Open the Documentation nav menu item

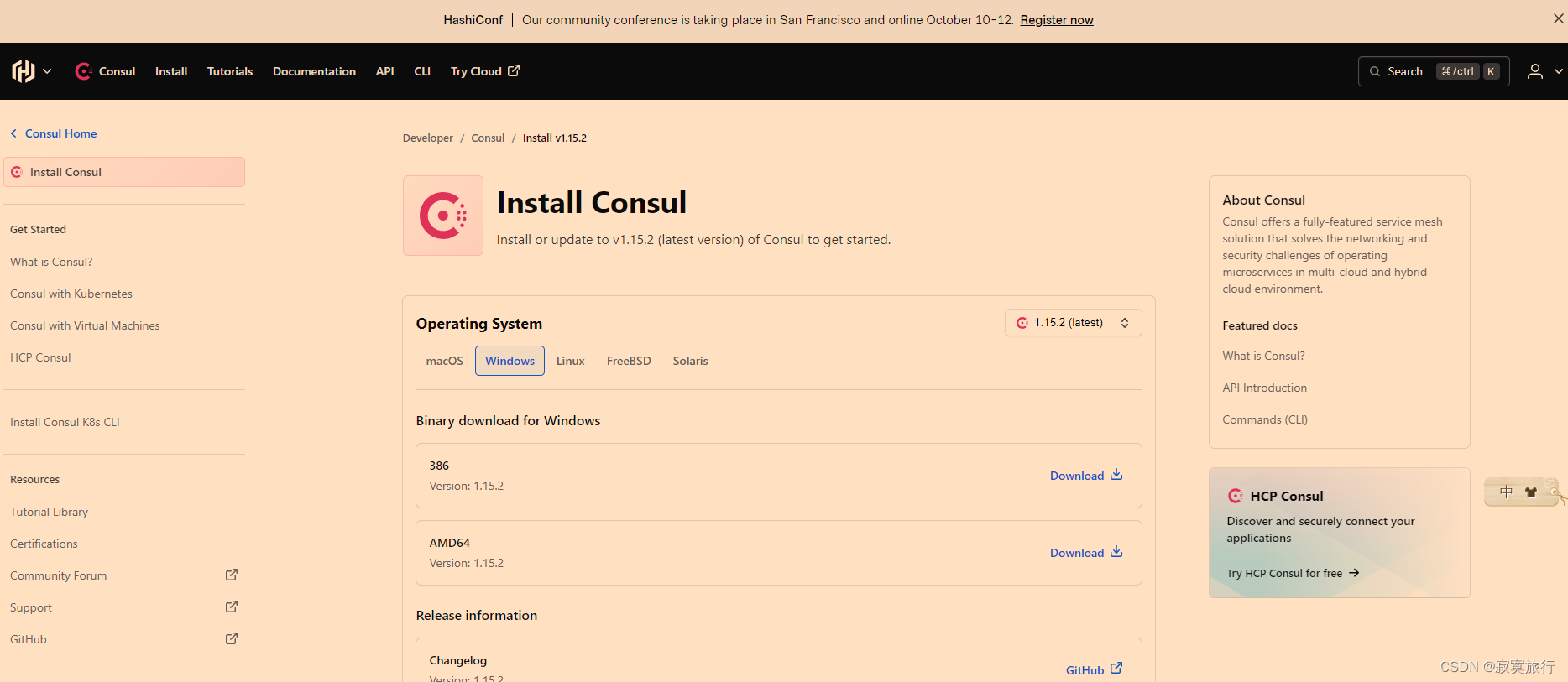[314, 71]
